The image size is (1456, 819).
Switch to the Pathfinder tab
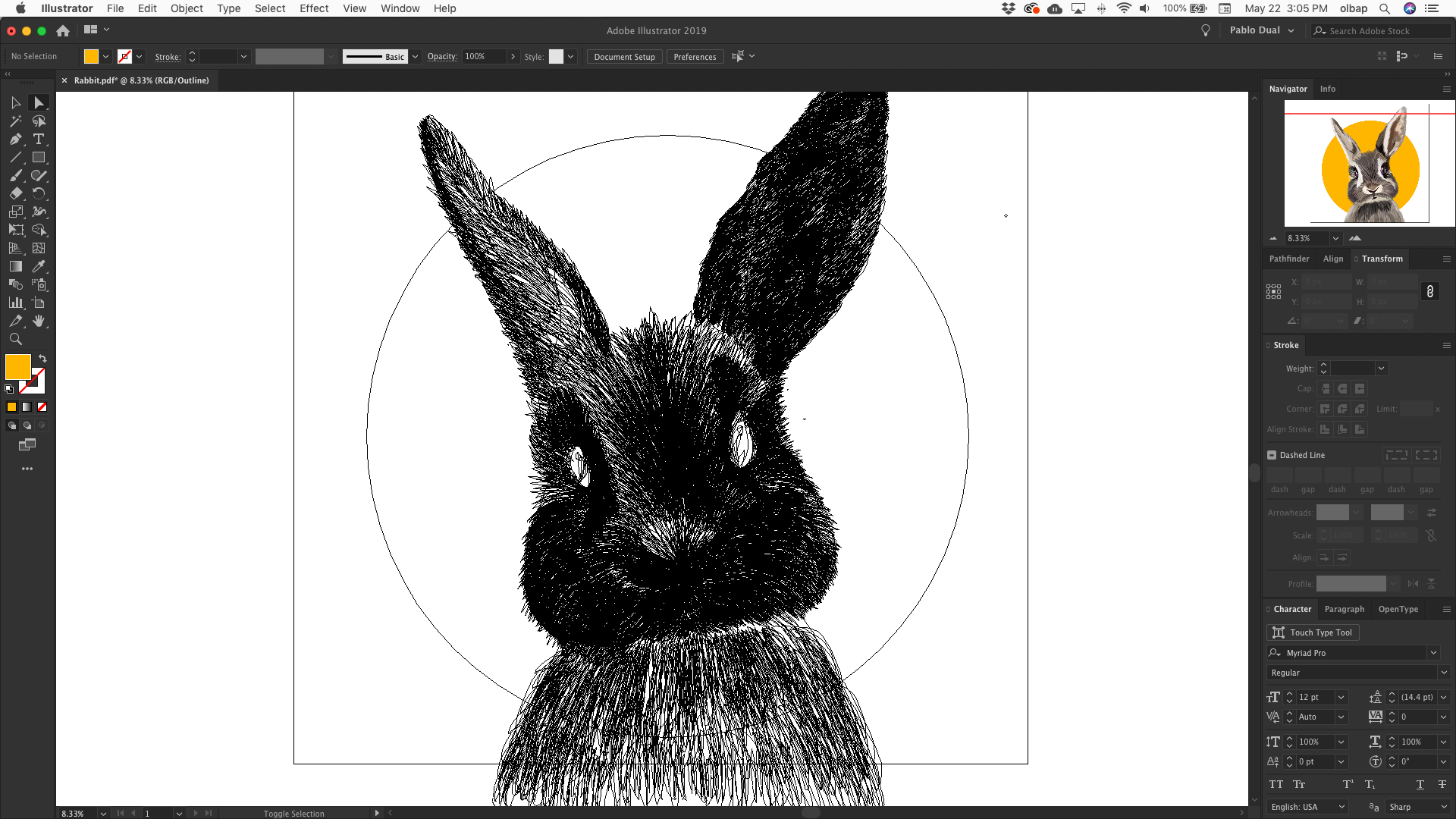(1288, 259)
